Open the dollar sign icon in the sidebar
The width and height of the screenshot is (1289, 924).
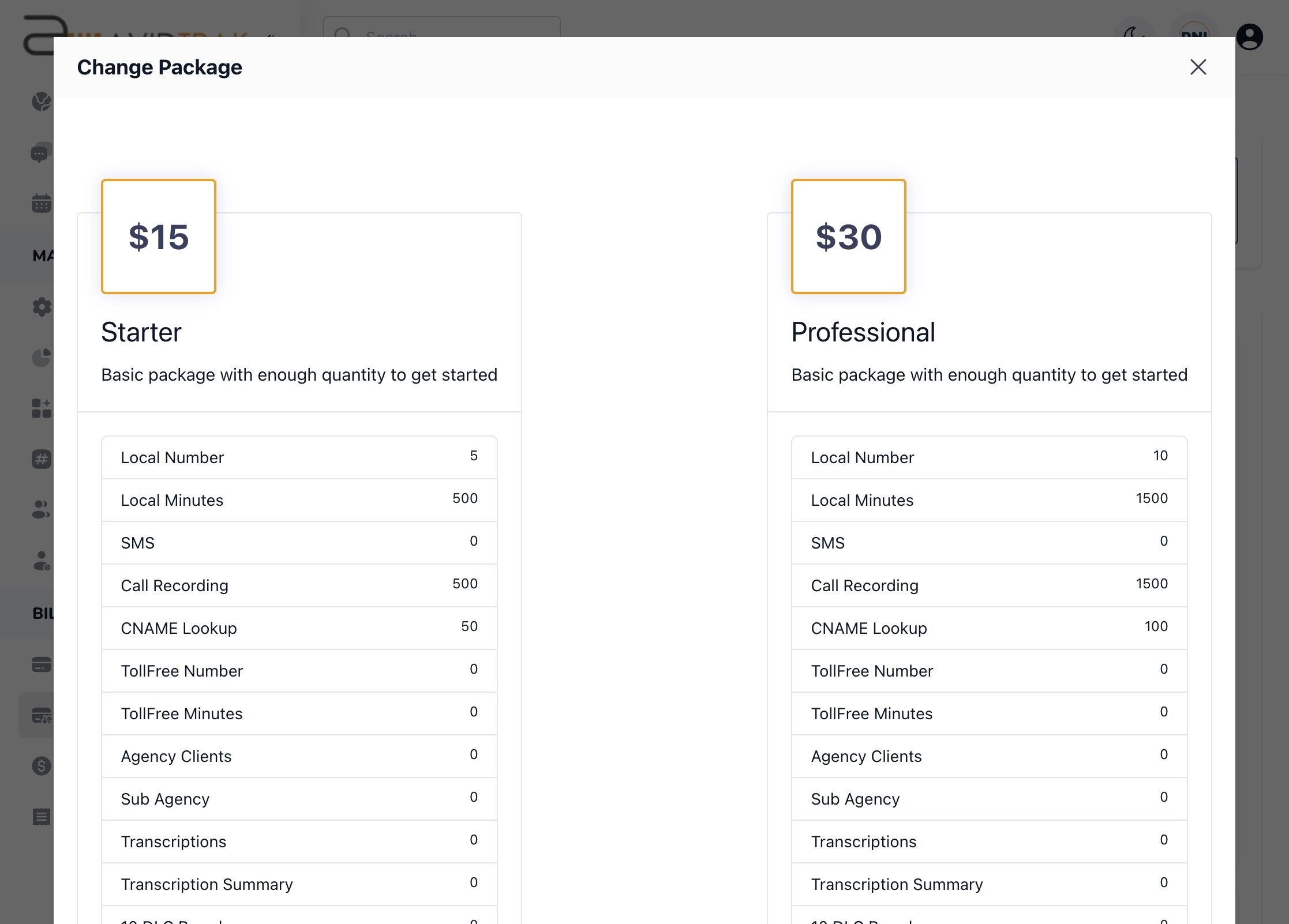[x=42, y=766]
